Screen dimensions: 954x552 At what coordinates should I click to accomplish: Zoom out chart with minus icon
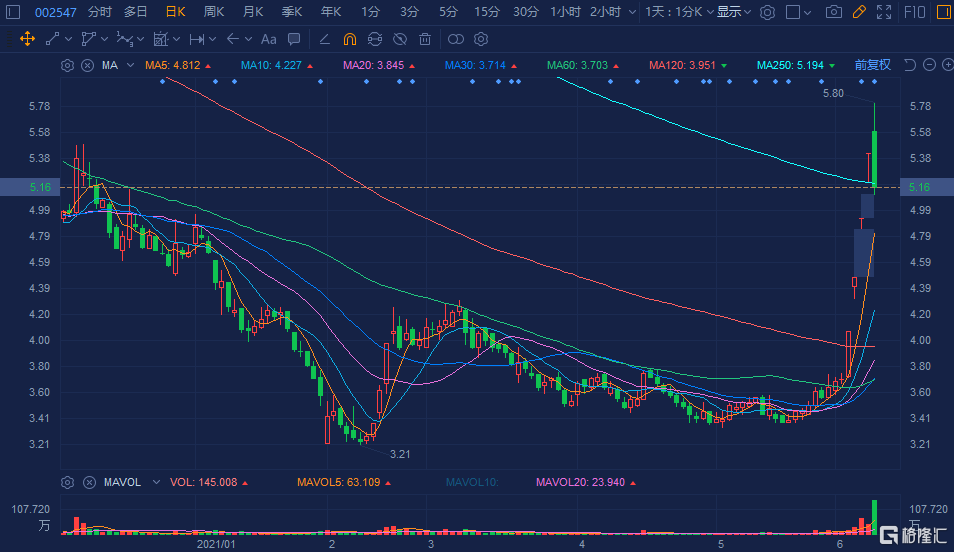[x=929, y=65]
